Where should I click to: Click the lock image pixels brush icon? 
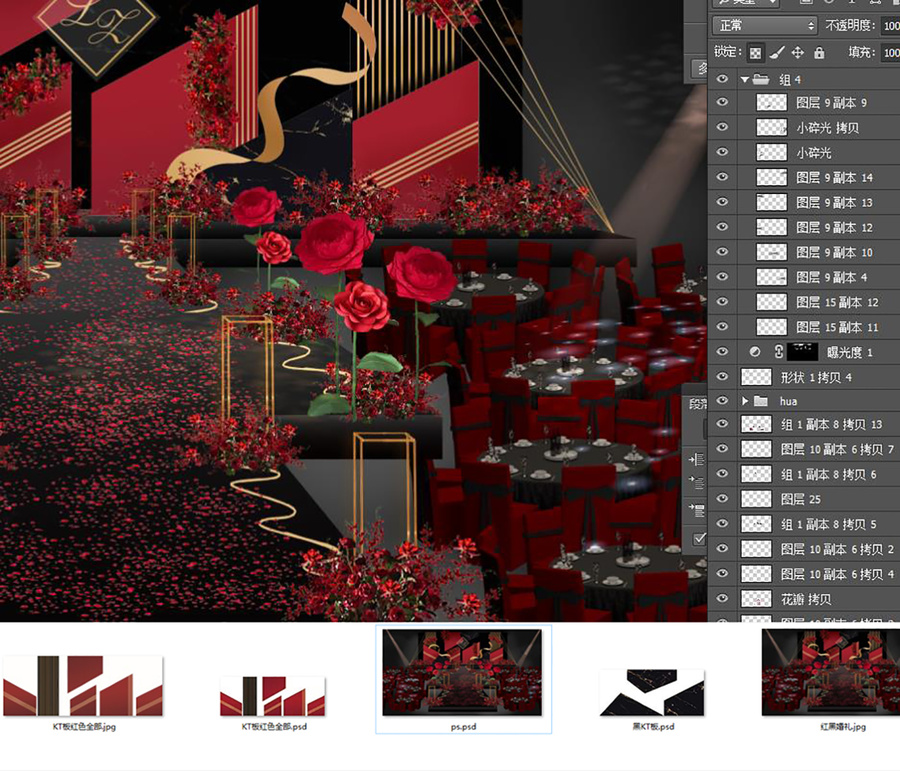[777, 53]
